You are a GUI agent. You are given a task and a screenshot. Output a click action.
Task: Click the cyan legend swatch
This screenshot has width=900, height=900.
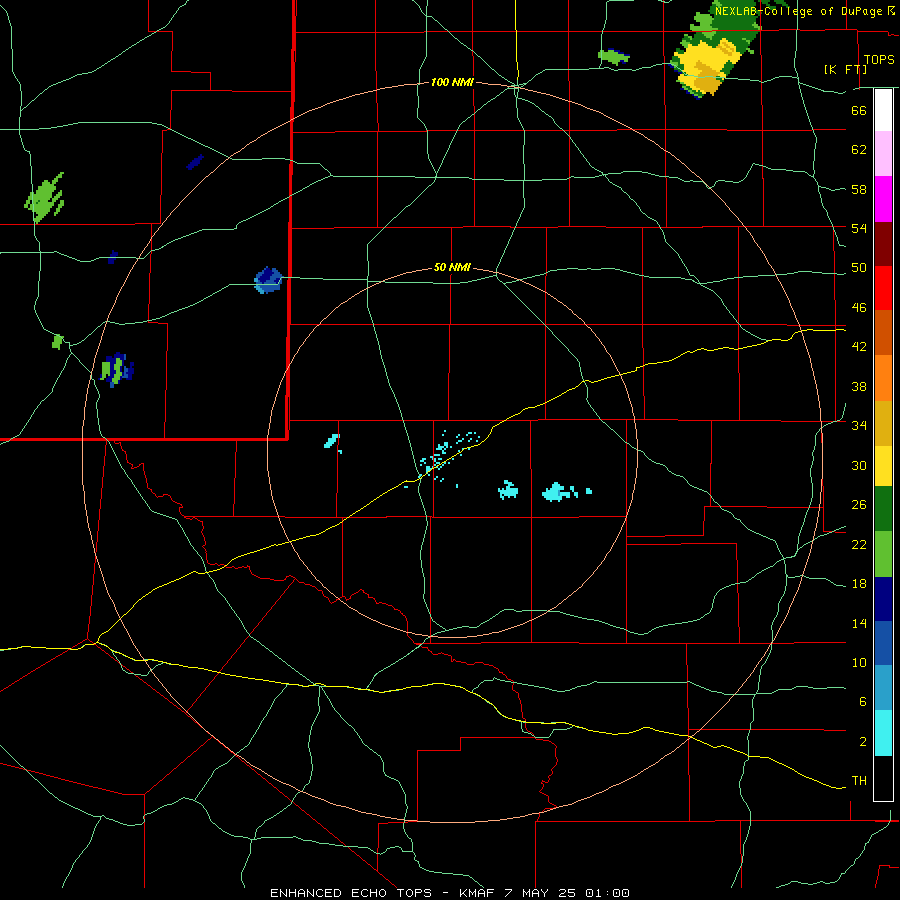[883, 733]
